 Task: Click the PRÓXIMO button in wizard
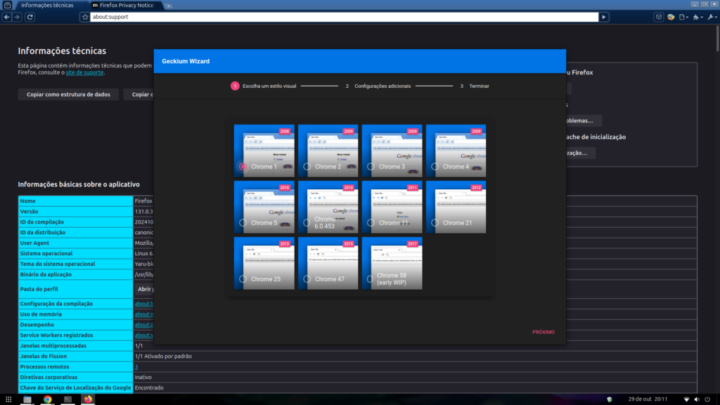click(543, 332)
